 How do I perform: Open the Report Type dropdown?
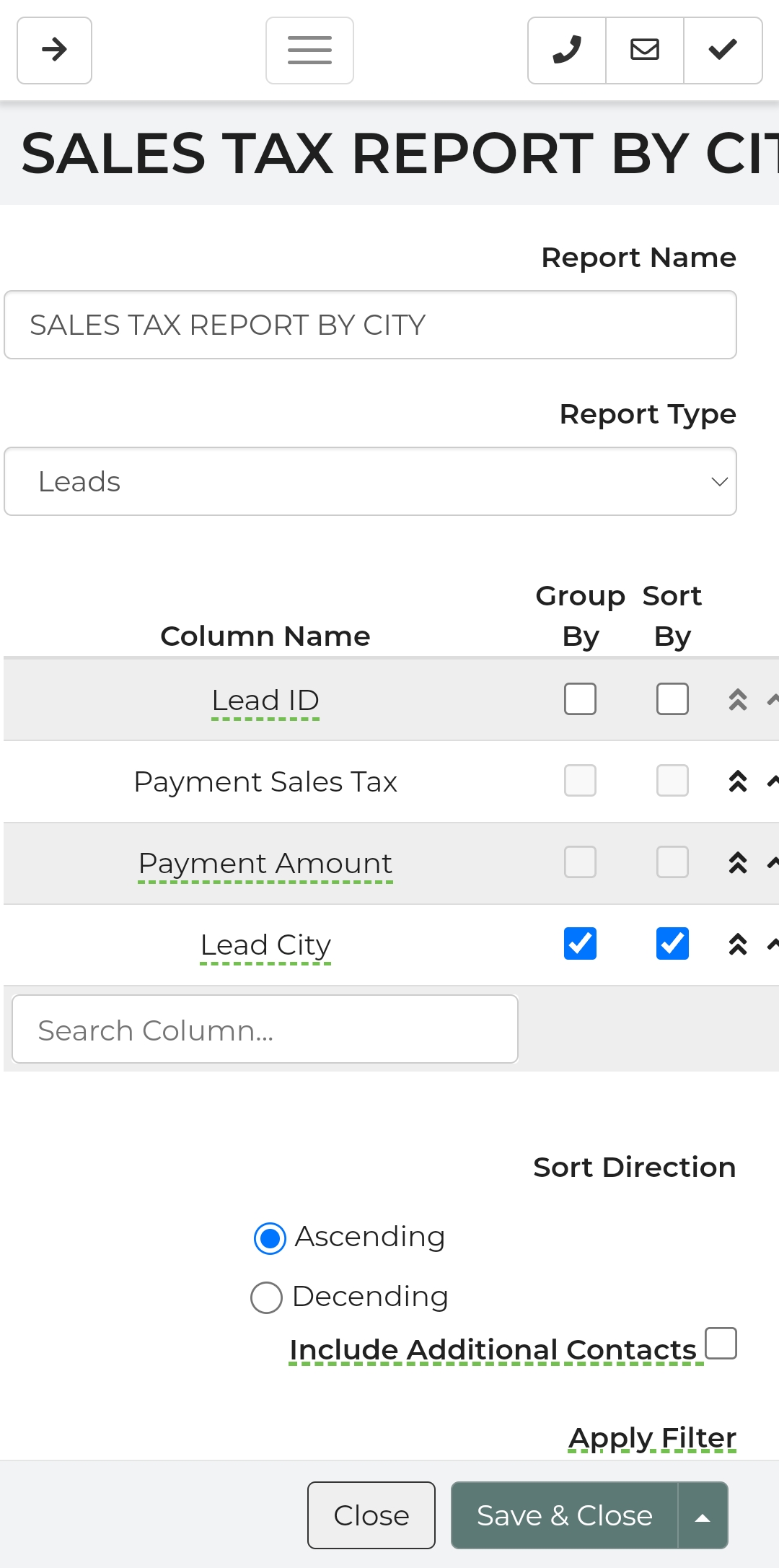[x=370, y=481]
